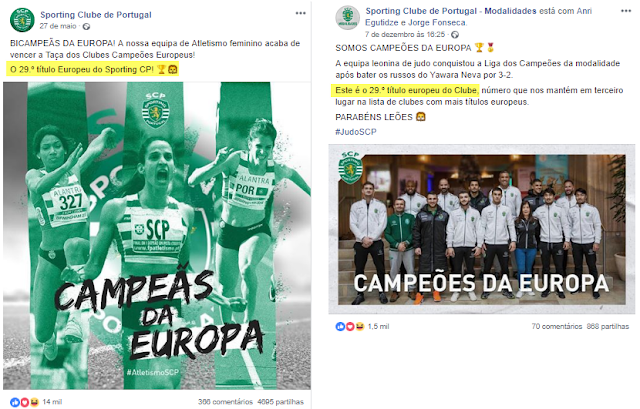Screen dimensions: 640x409
Task: Show the 4095 partilhas share list
Action: (x=280, y=402)
